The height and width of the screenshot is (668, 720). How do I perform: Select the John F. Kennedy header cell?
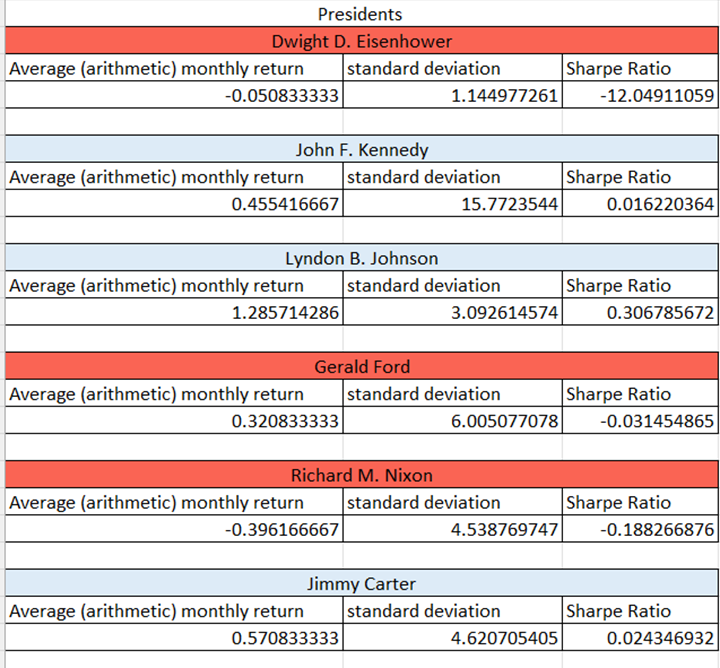click(361, 149)
